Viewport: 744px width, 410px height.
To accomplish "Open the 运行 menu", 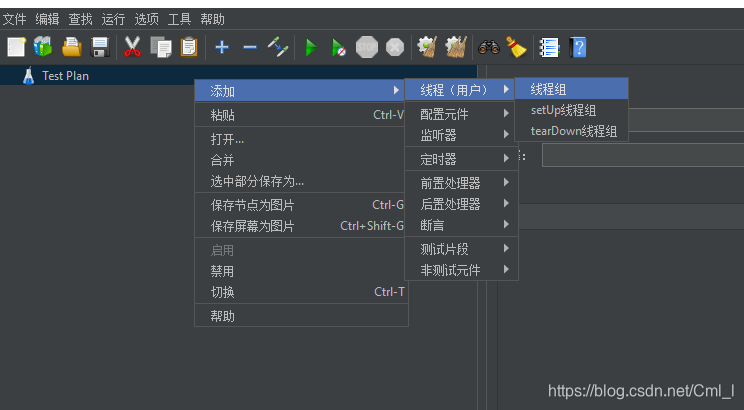I will (x=113, y=19).
